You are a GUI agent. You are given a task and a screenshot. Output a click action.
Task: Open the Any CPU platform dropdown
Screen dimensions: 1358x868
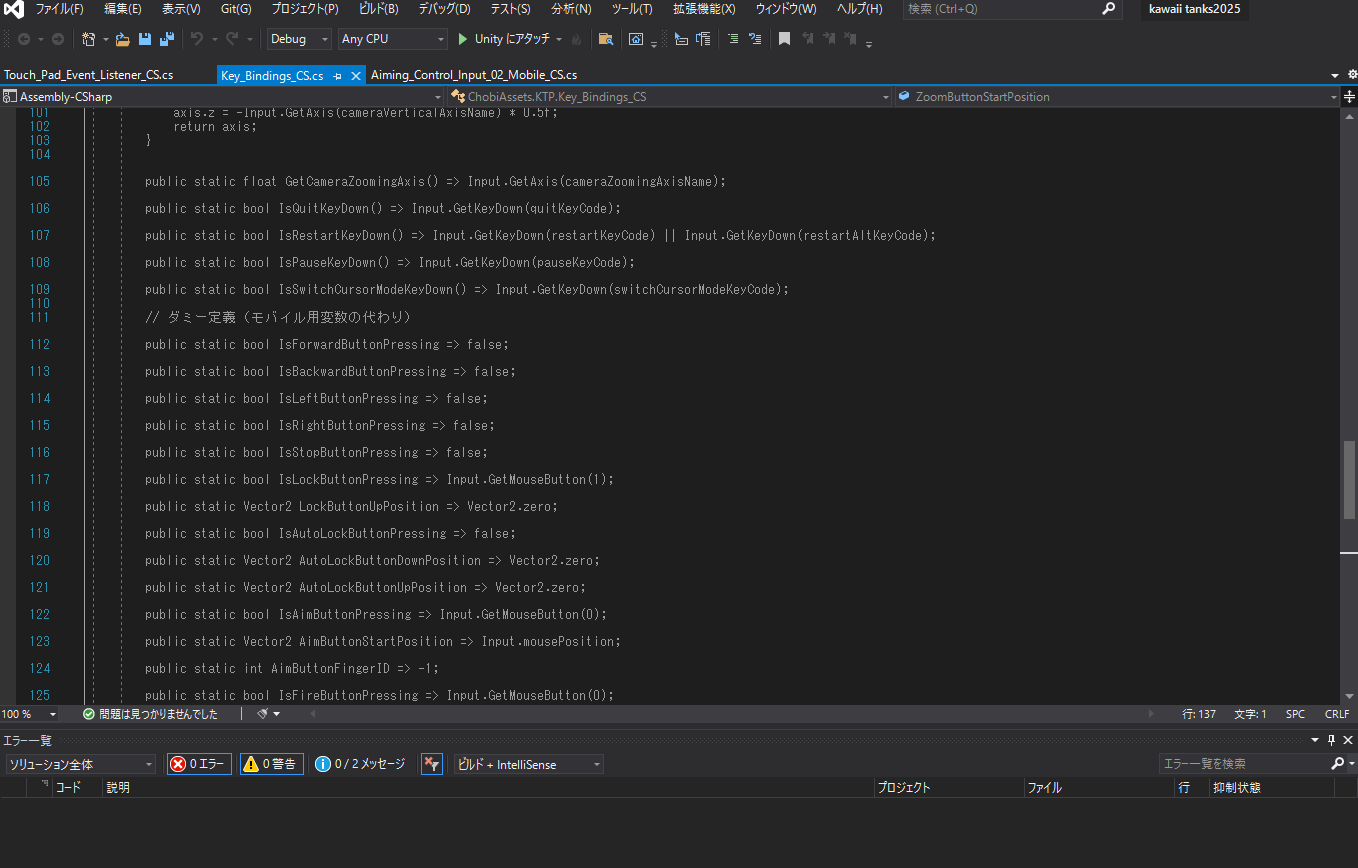[x=392, y=39]
